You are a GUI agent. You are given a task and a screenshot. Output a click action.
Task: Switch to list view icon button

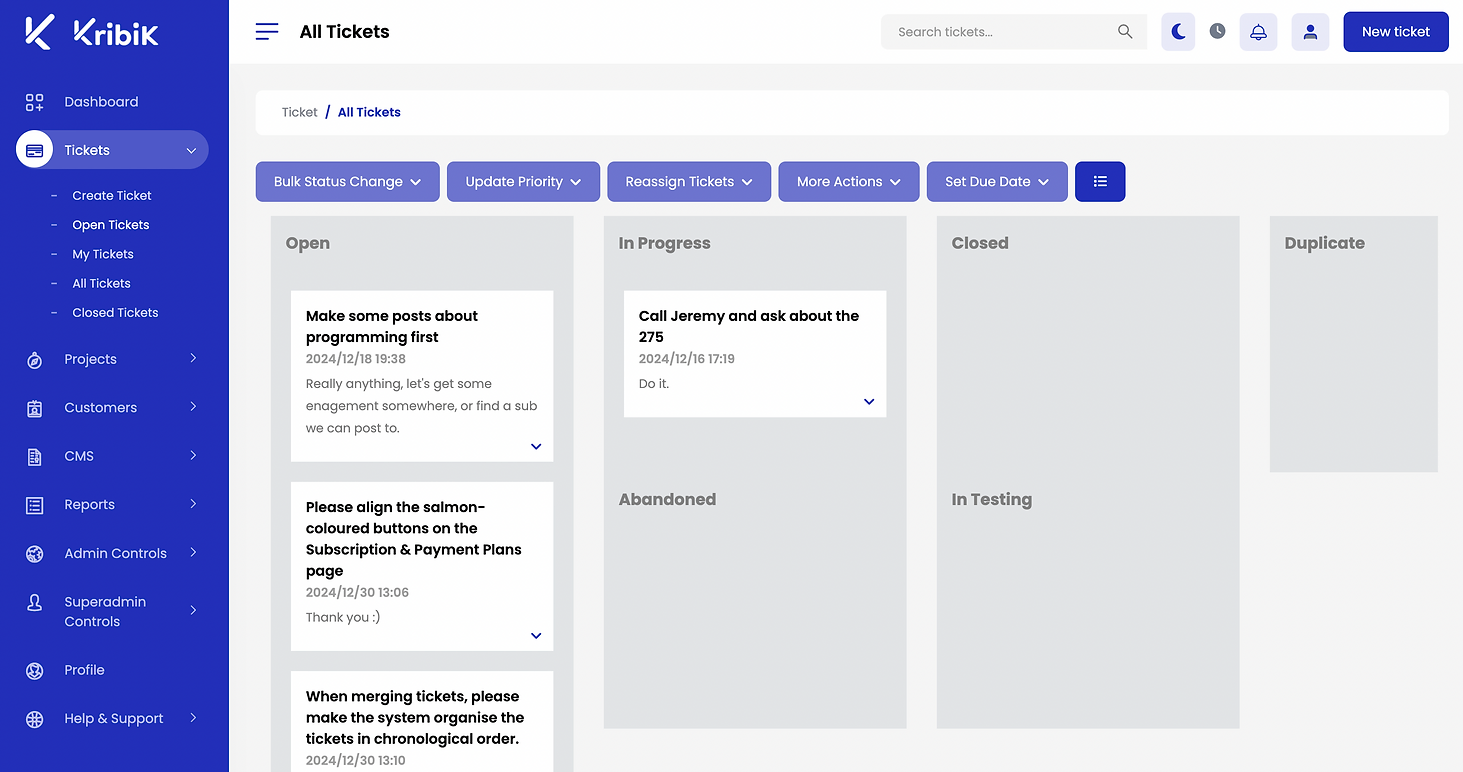click(1100, 181)
